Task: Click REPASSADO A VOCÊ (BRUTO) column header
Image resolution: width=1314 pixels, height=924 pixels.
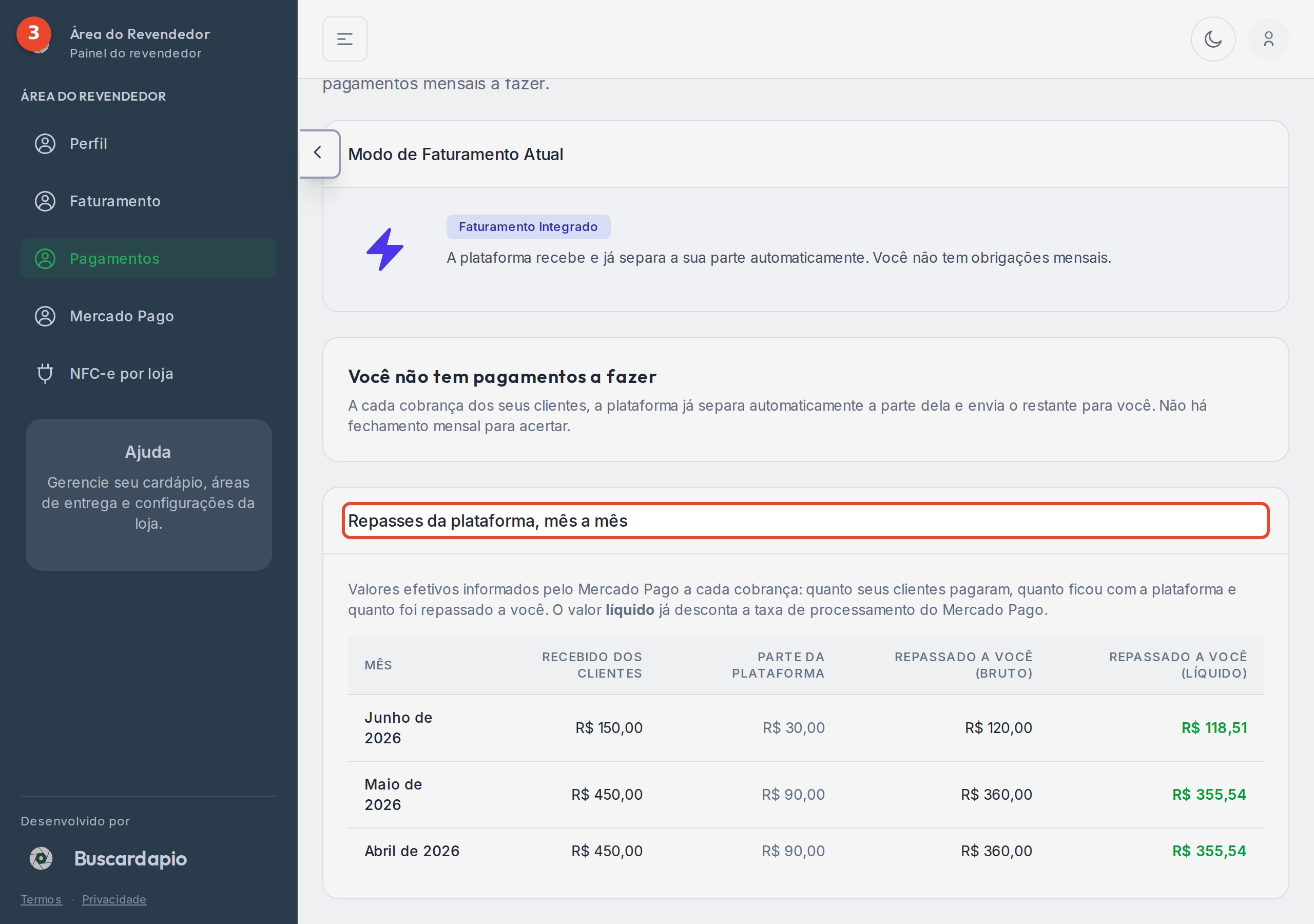Action: [x=963, y=665]
